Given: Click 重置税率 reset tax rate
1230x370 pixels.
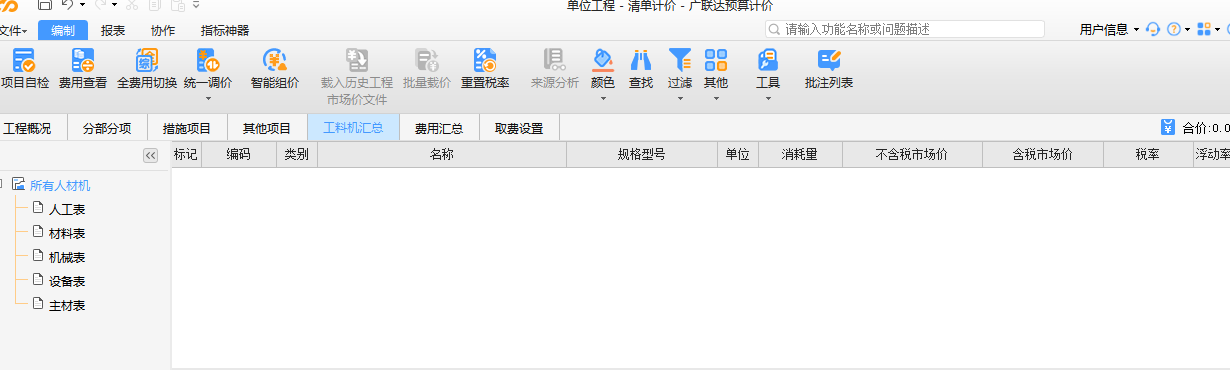Looking at the screenshot, I should 485,69.
